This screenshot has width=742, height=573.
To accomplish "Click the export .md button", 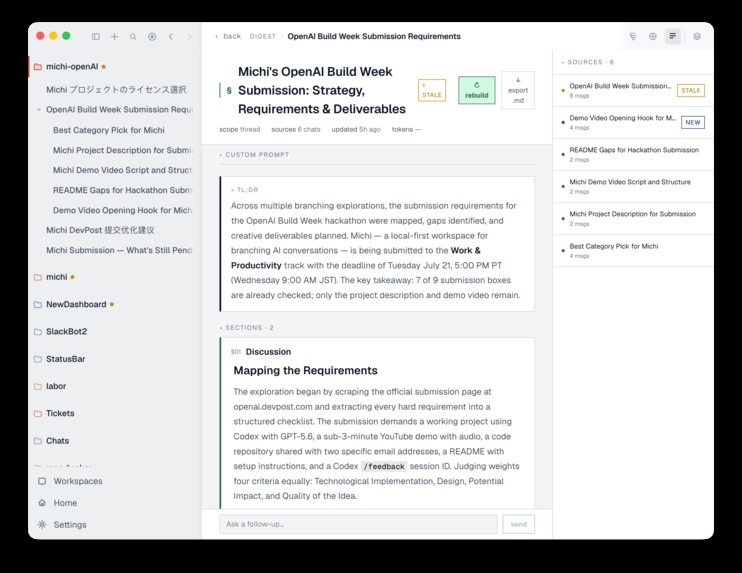I will click(518, 90).
